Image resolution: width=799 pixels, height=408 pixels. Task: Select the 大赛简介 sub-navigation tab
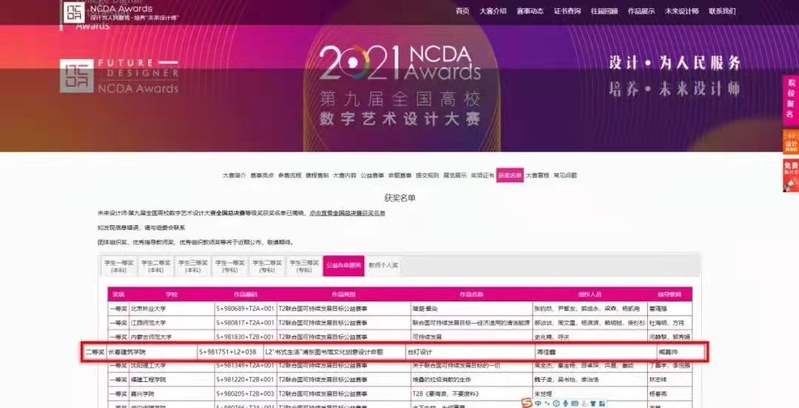[234, 175]
